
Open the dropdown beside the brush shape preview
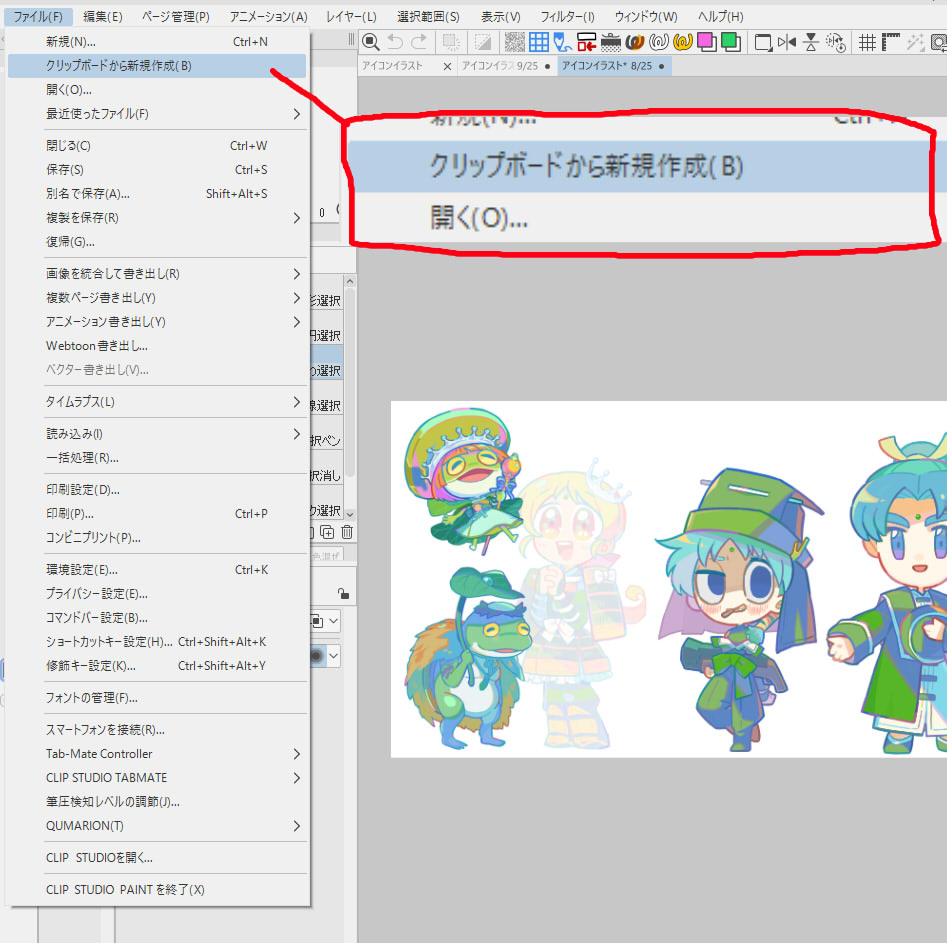(333, 655)
